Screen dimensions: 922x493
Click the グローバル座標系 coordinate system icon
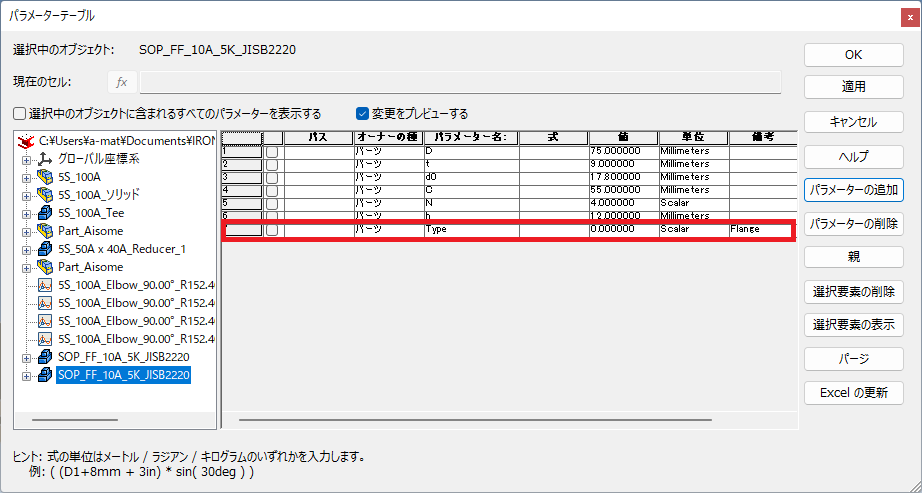pos(45,159)
